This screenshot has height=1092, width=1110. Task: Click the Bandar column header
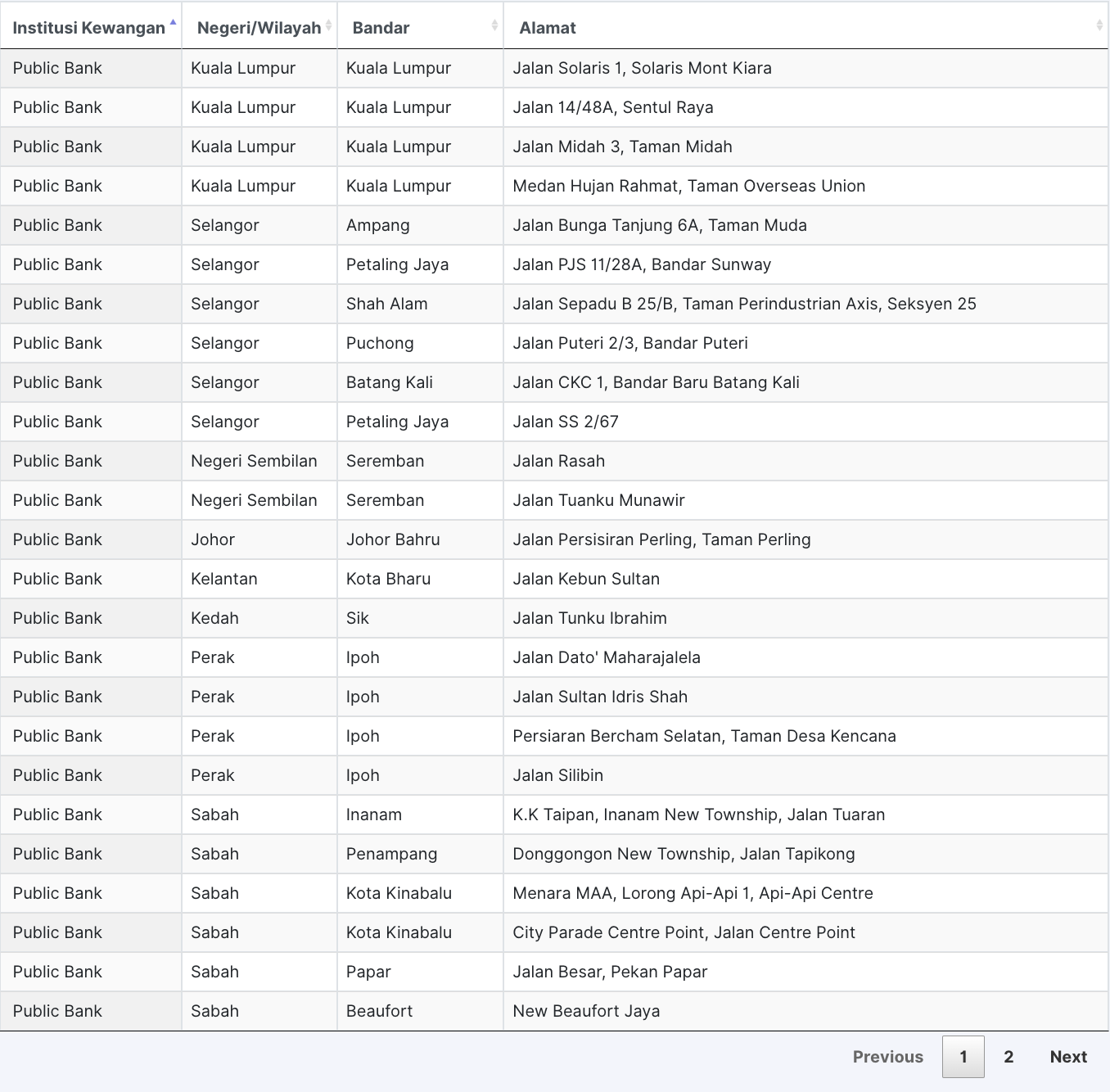[x=381, y=28]
